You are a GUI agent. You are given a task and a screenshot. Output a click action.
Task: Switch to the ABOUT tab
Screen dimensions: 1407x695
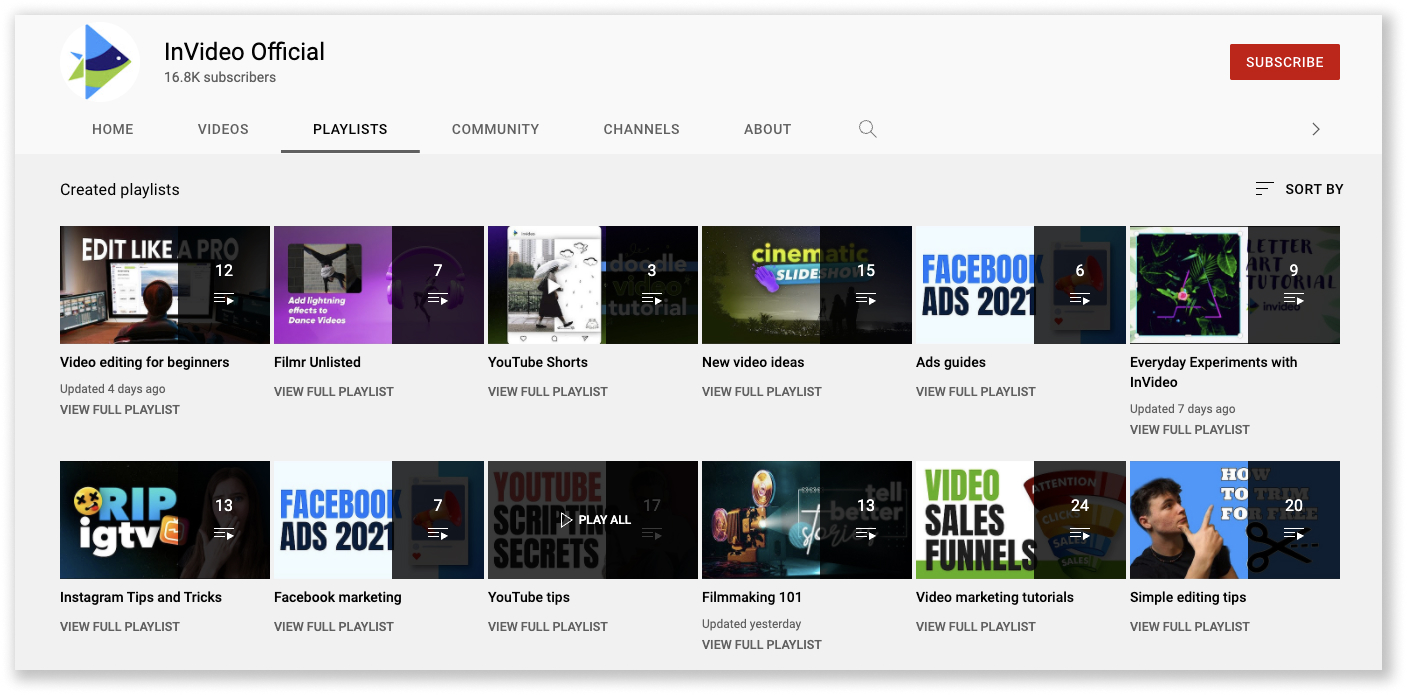[x=767, y=129]
